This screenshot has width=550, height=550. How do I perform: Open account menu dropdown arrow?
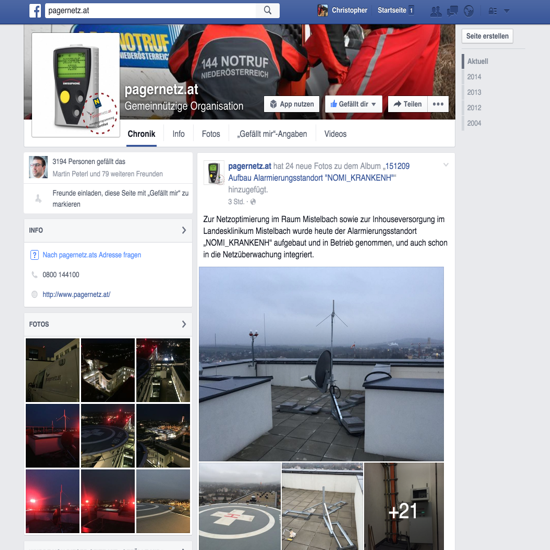pos(507,11)
